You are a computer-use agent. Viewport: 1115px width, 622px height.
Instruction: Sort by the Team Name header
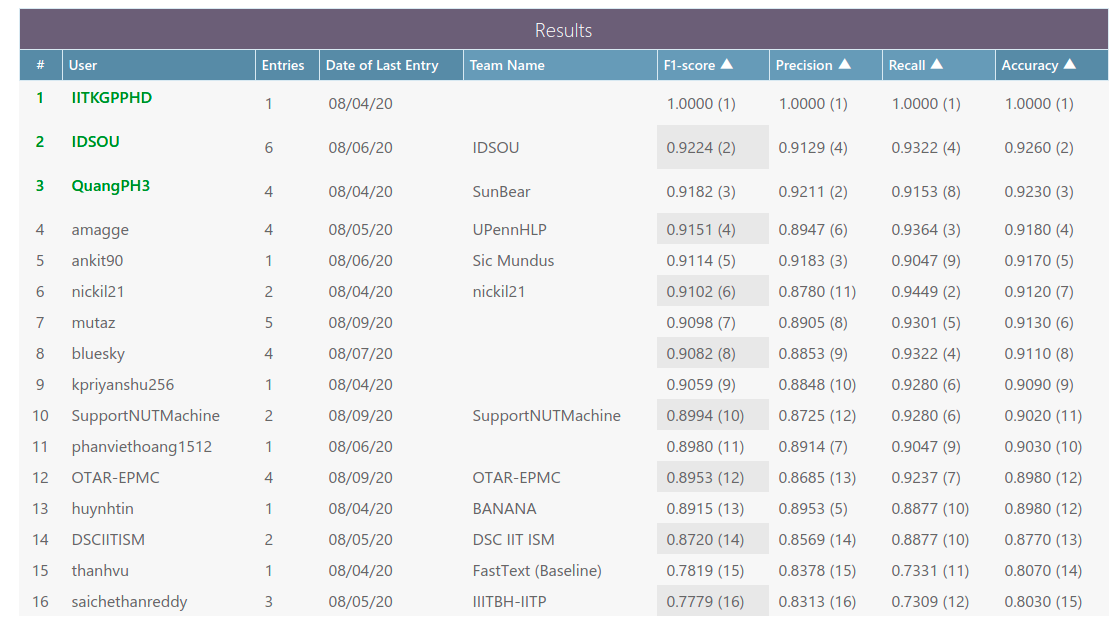click(507, 65)
